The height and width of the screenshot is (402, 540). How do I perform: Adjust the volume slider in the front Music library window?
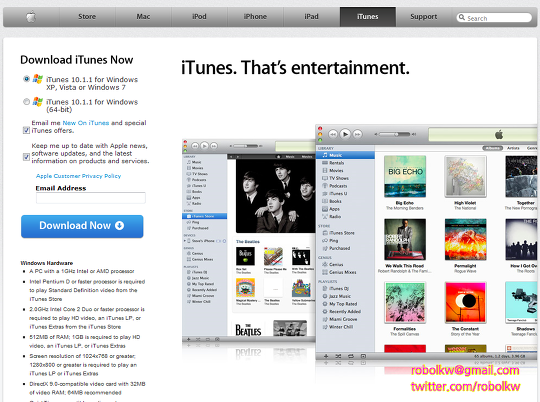point(395,134)
